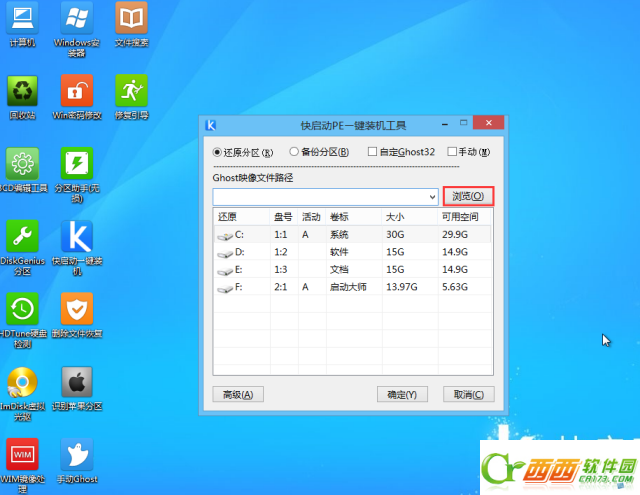
Task: Select the 备份分区(B) radio button
Action: 294,152
